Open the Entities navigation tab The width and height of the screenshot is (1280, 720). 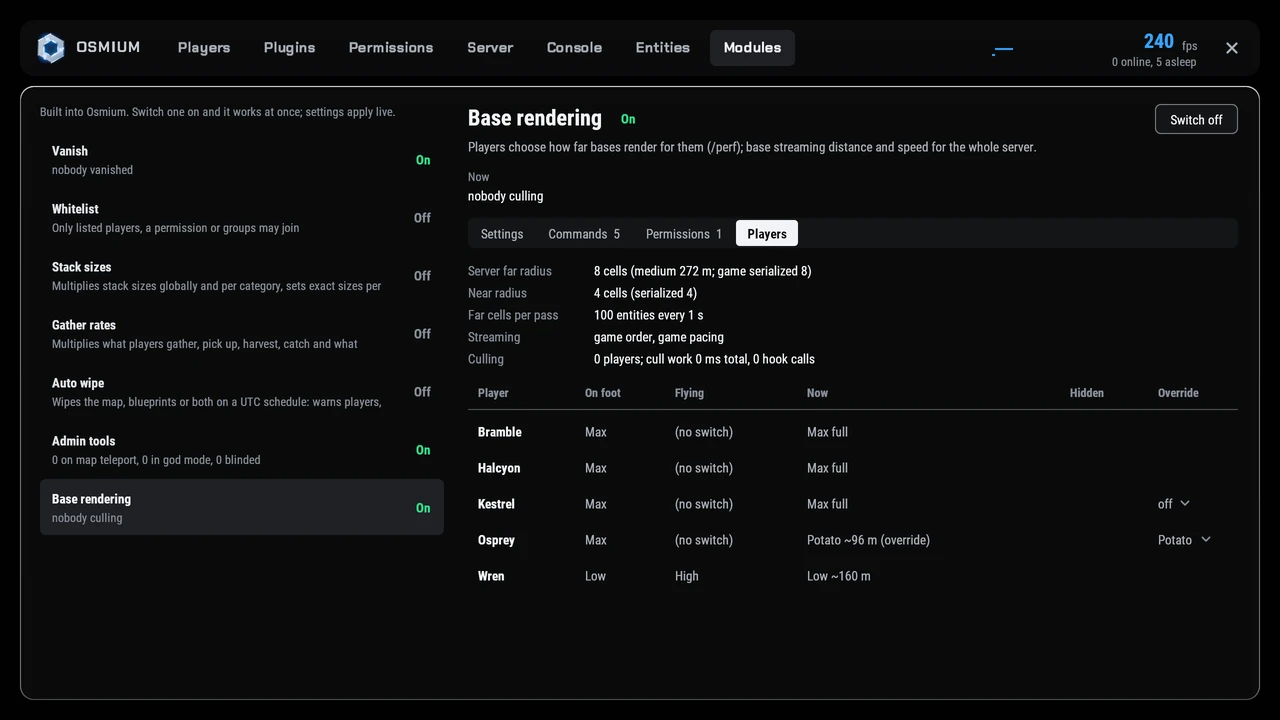[x=663, y=48]
